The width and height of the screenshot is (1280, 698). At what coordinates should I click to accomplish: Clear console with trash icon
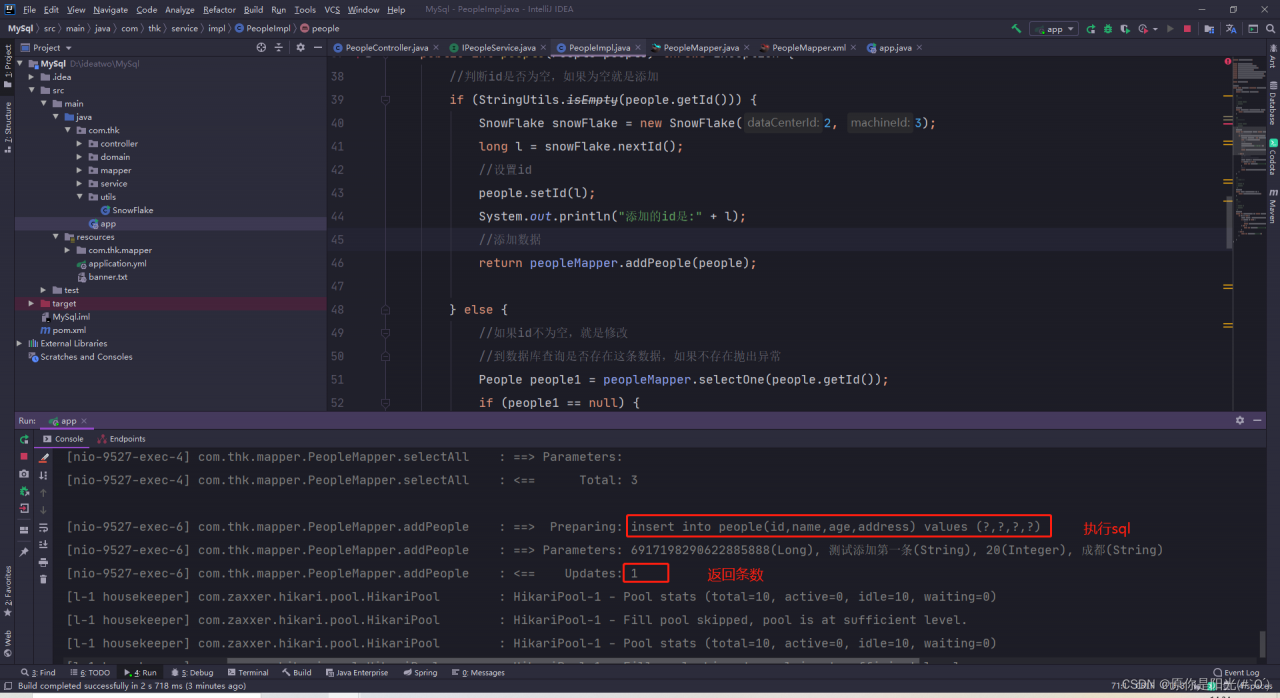(43, 579)
